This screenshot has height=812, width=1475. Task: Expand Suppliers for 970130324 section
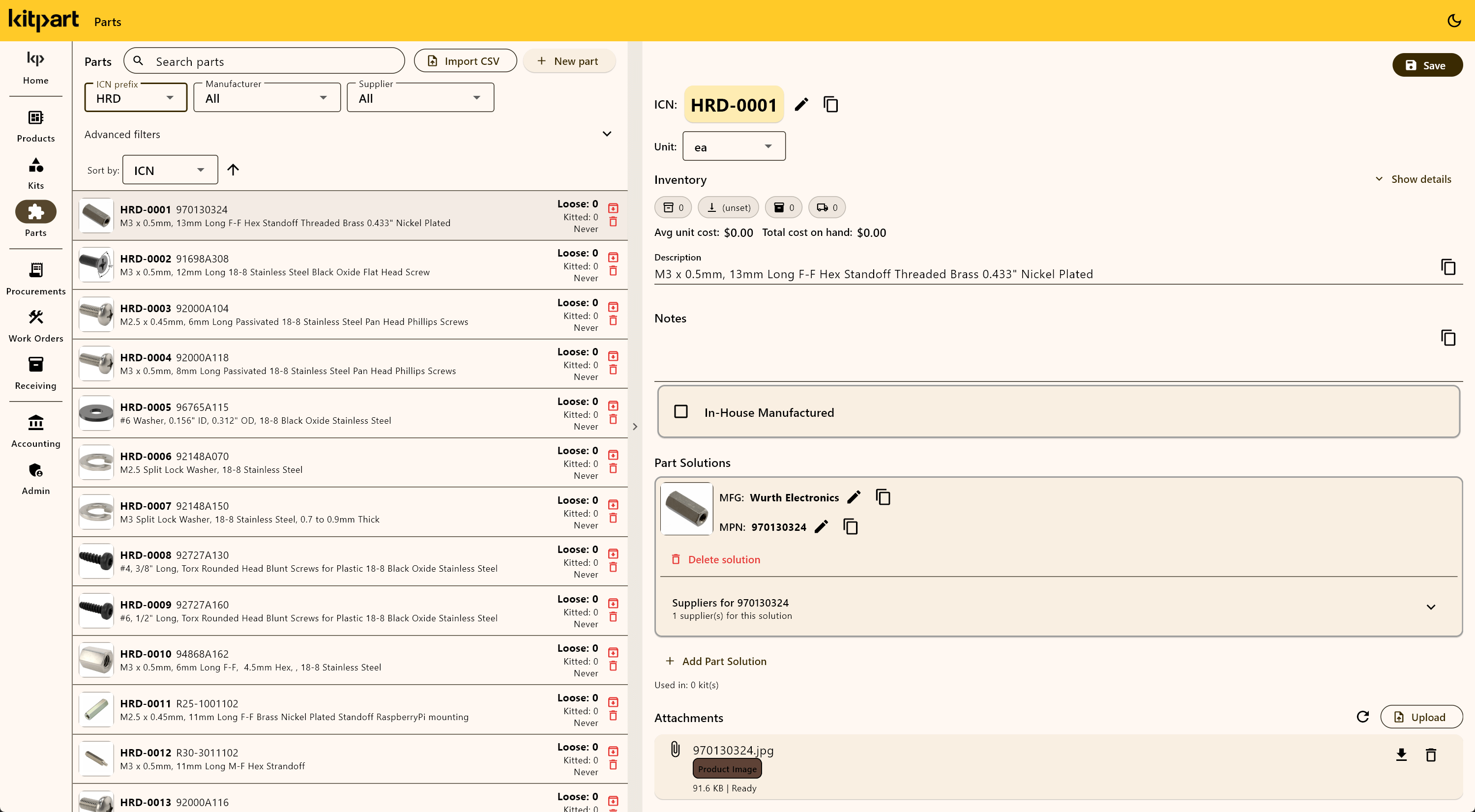click(x=1058, y=609)
